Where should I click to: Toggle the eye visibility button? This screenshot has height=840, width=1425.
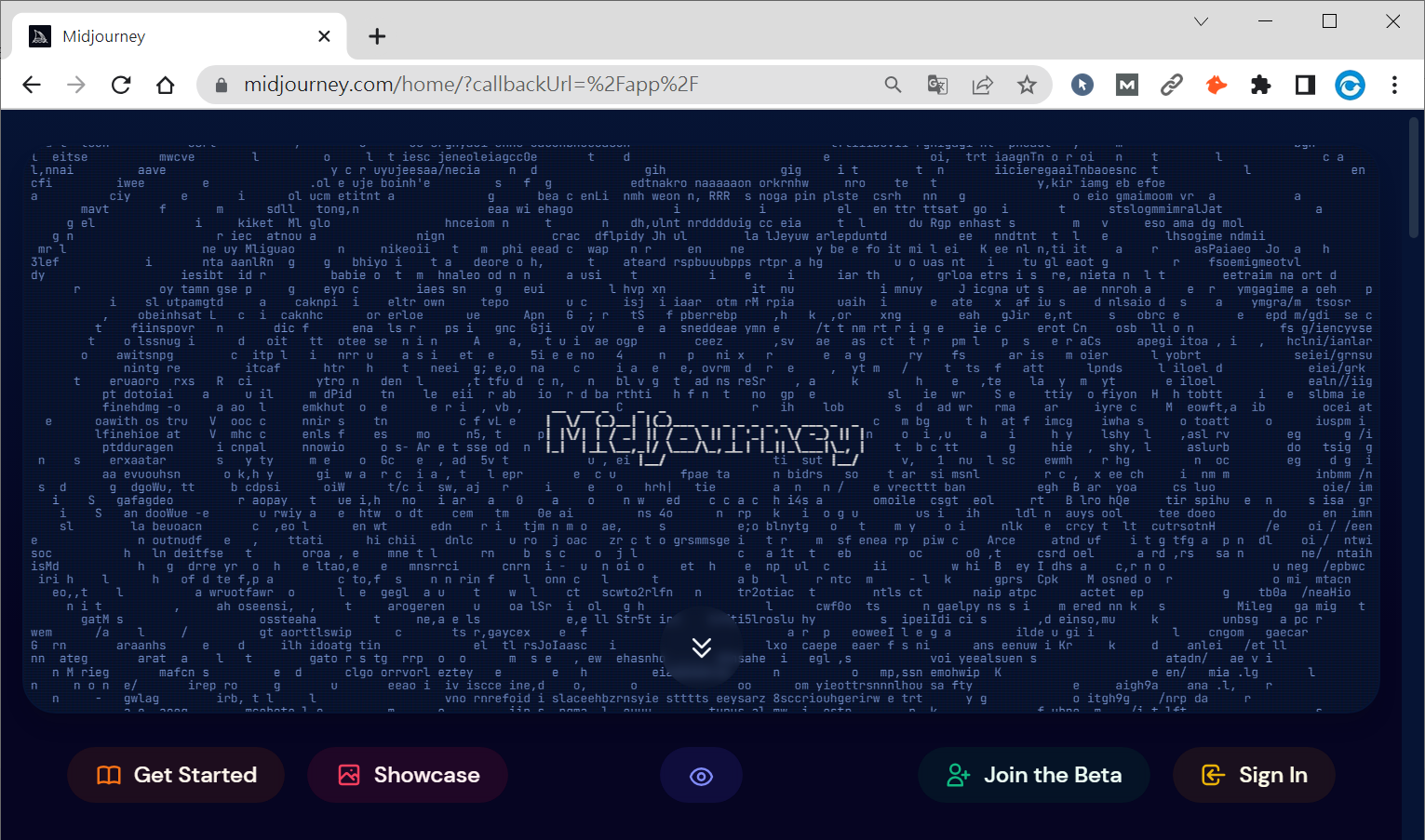coord(702,776)
